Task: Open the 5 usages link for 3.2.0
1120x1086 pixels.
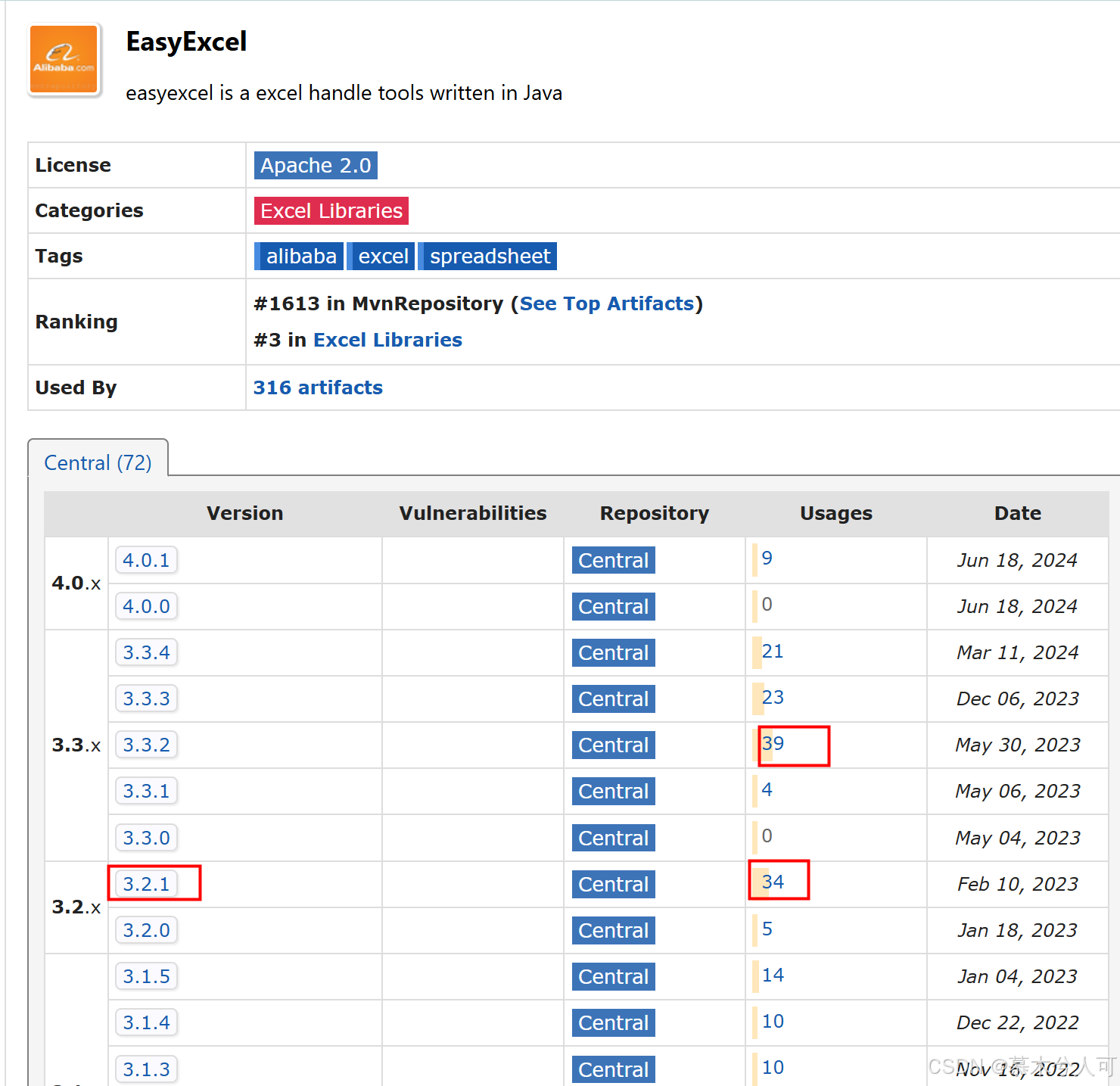Action: point(767,929)
